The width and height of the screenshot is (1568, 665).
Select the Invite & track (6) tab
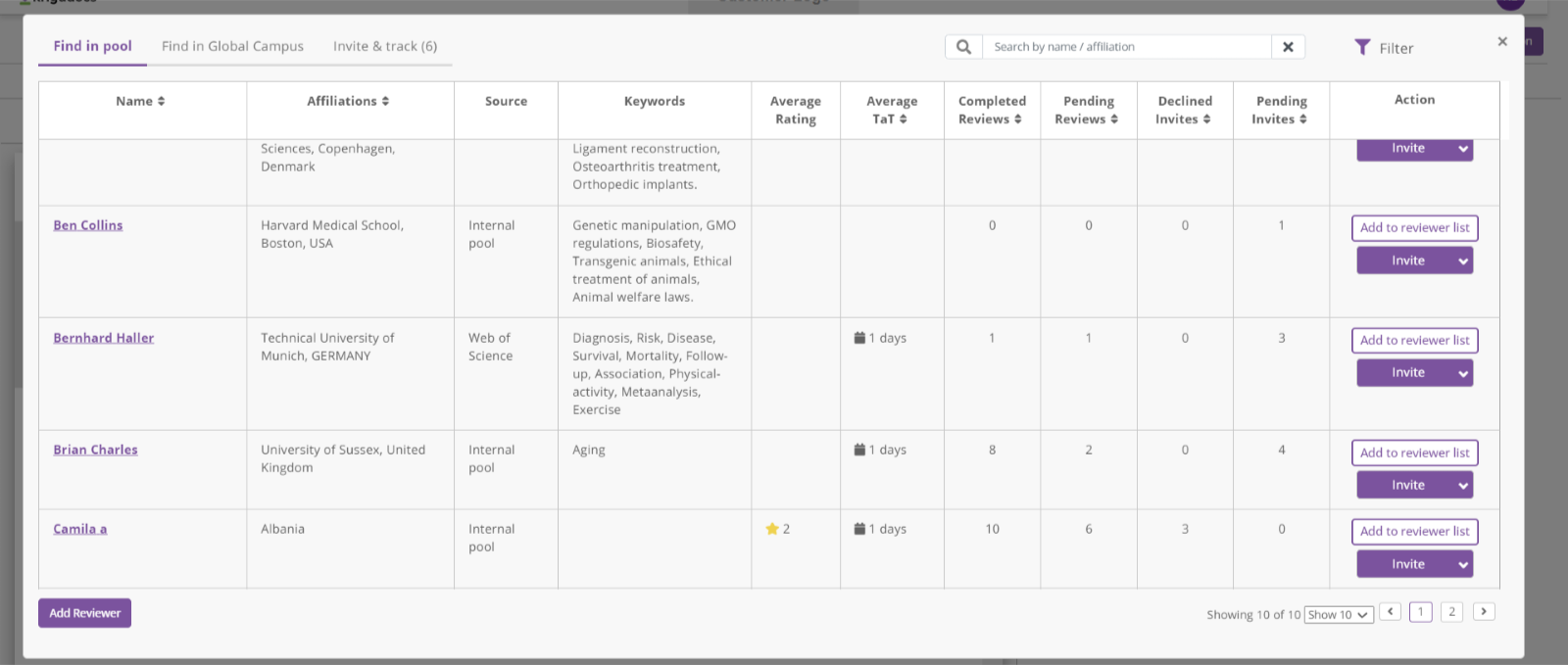385,46
